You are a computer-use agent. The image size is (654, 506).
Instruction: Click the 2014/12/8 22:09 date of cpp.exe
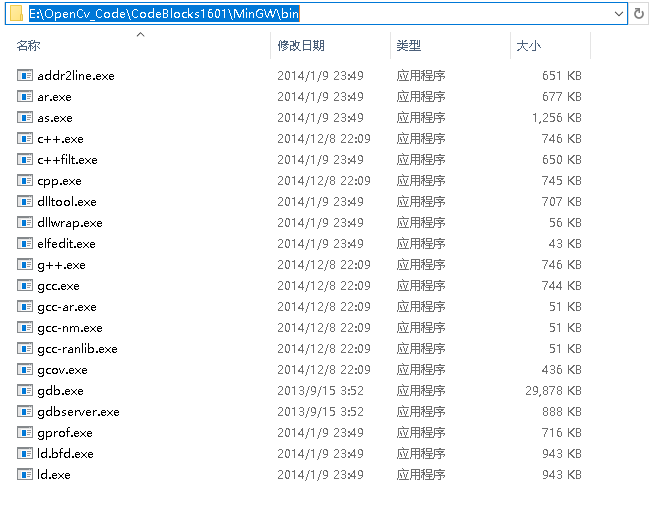[324, 181]
